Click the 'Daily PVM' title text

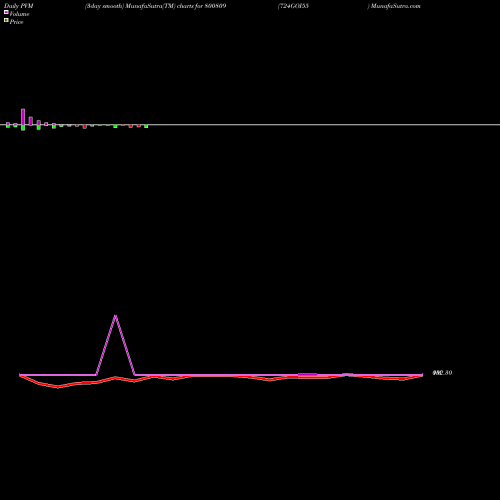pyautogui.click(x=19, y=6)
